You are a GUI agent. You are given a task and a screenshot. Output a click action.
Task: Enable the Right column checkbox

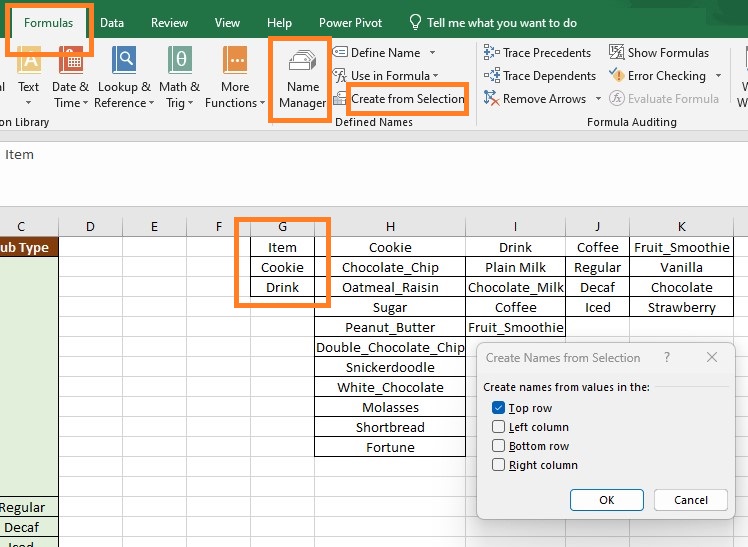tap(498, 464)
